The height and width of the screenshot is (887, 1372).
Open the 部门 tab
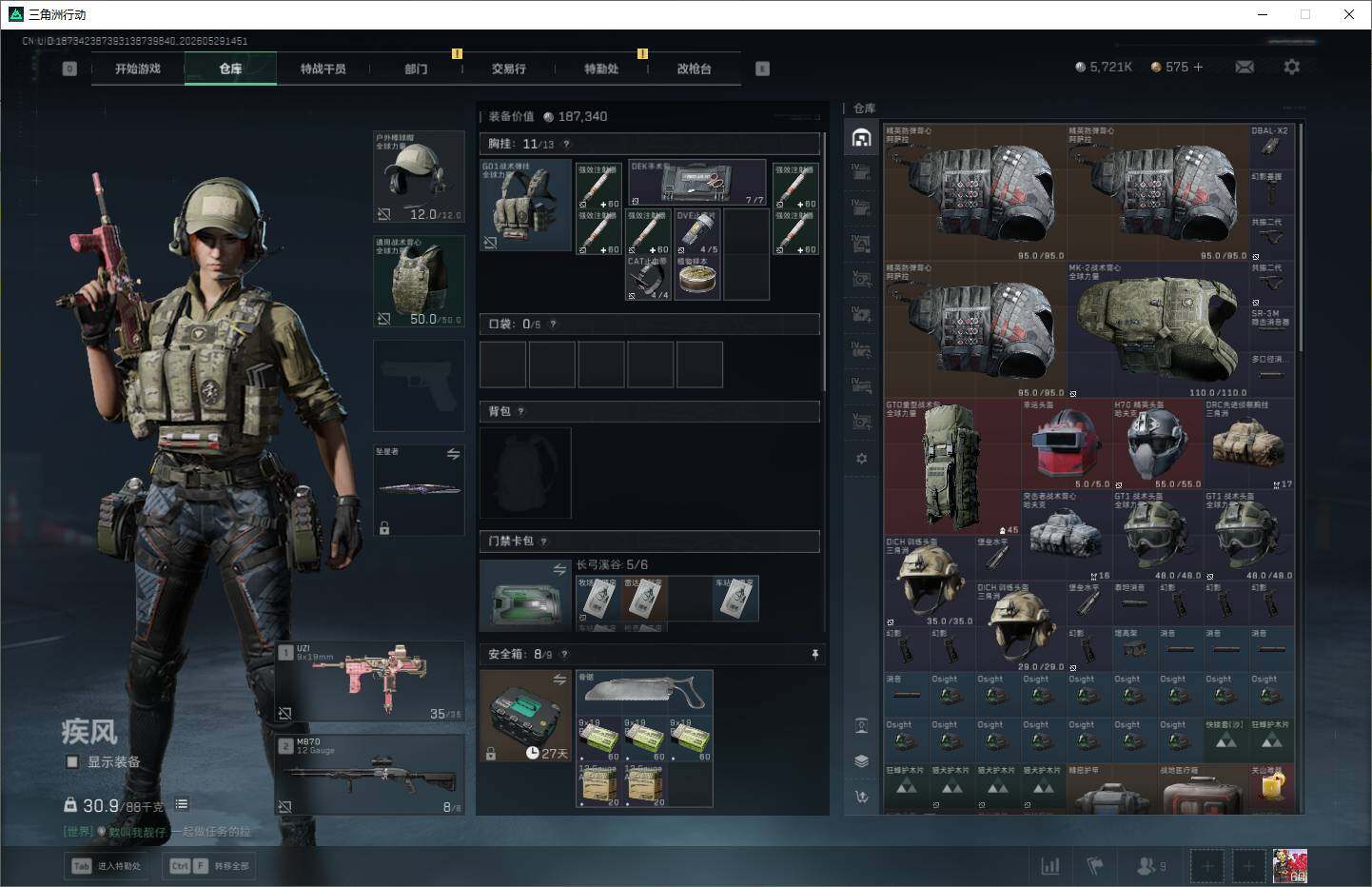[x=416, y=69]
